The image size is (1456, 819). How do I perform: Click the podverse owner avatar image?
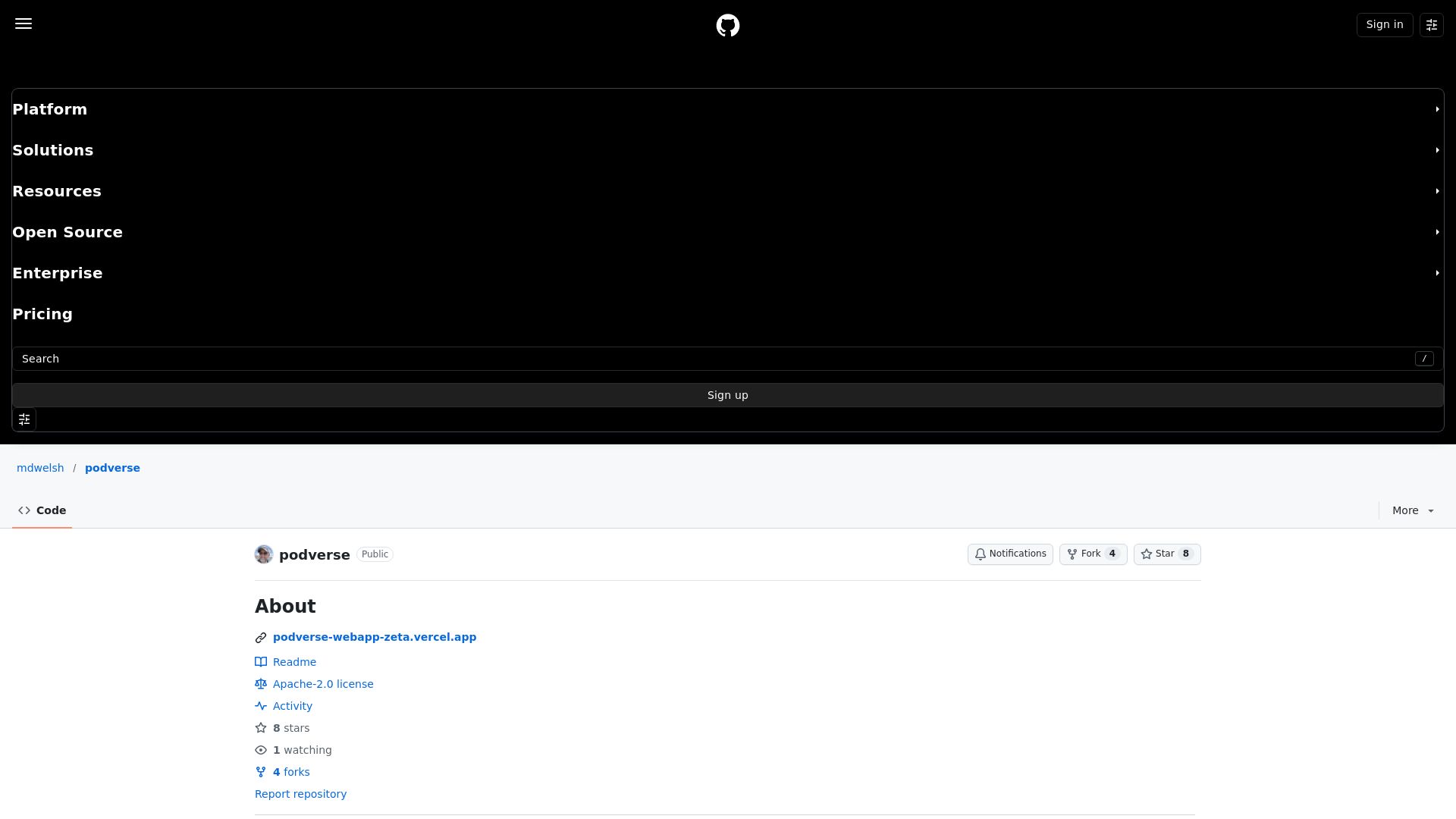(x=264, y=554)
